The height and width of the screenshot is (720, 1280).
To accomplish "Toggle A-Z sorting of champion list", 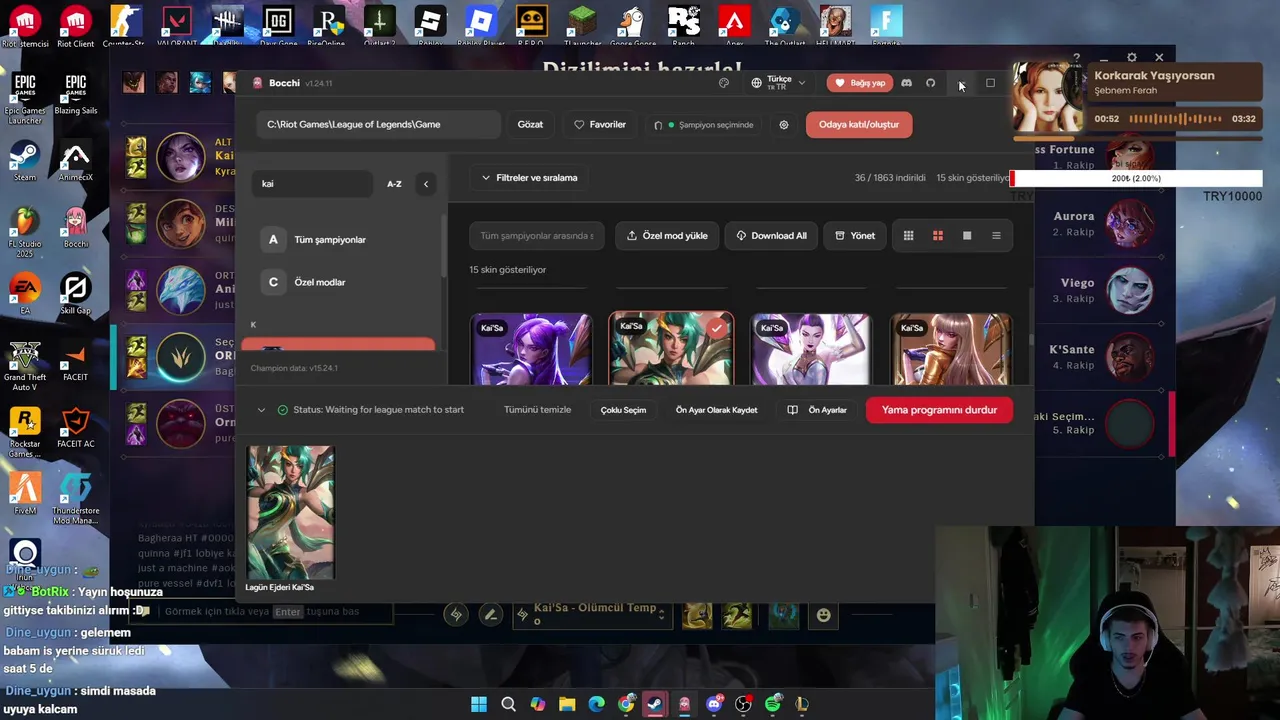I will pos(394,184).
